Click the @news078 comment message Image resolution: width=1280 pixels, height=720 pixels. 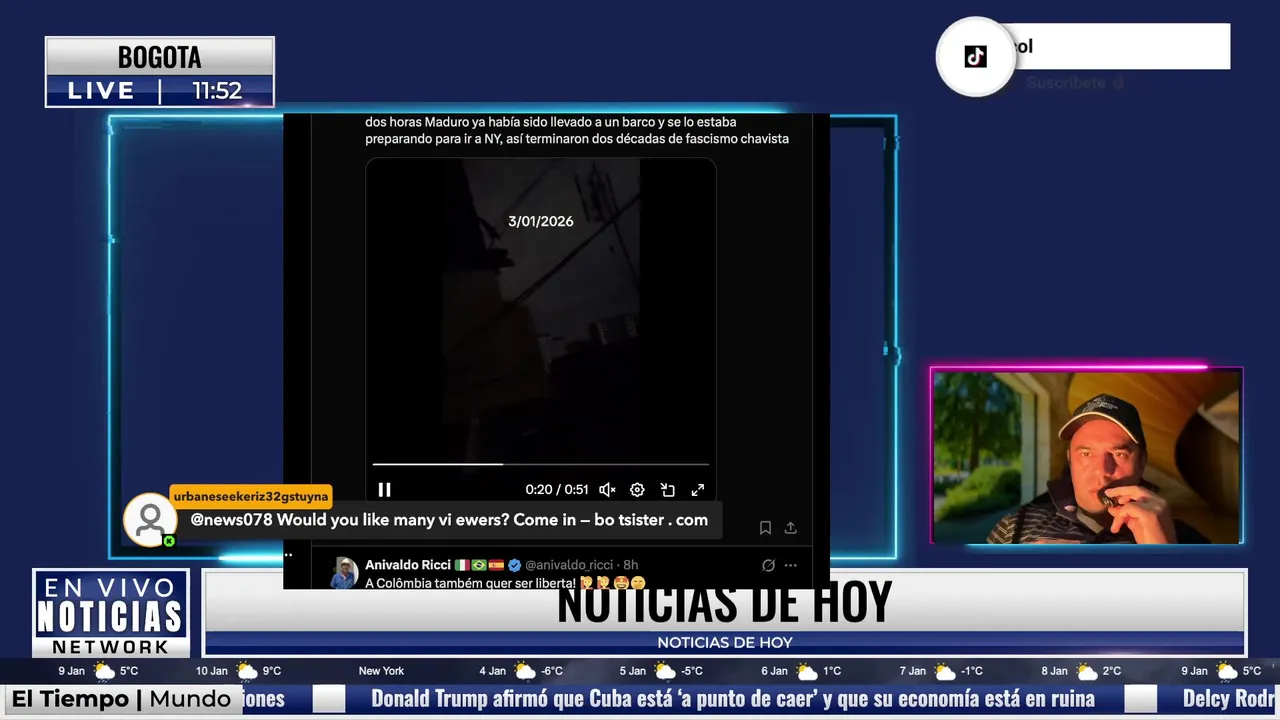[449, 520]
